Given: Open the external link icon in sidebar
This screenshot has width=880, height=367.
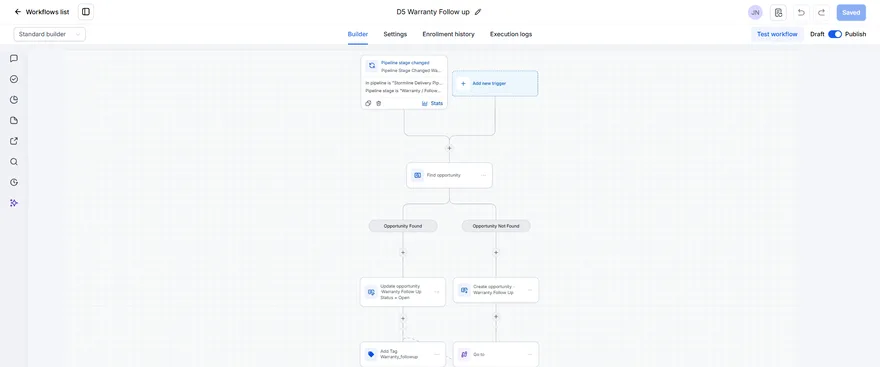Looking at the screenshot, I should click(x=14, y=141).
